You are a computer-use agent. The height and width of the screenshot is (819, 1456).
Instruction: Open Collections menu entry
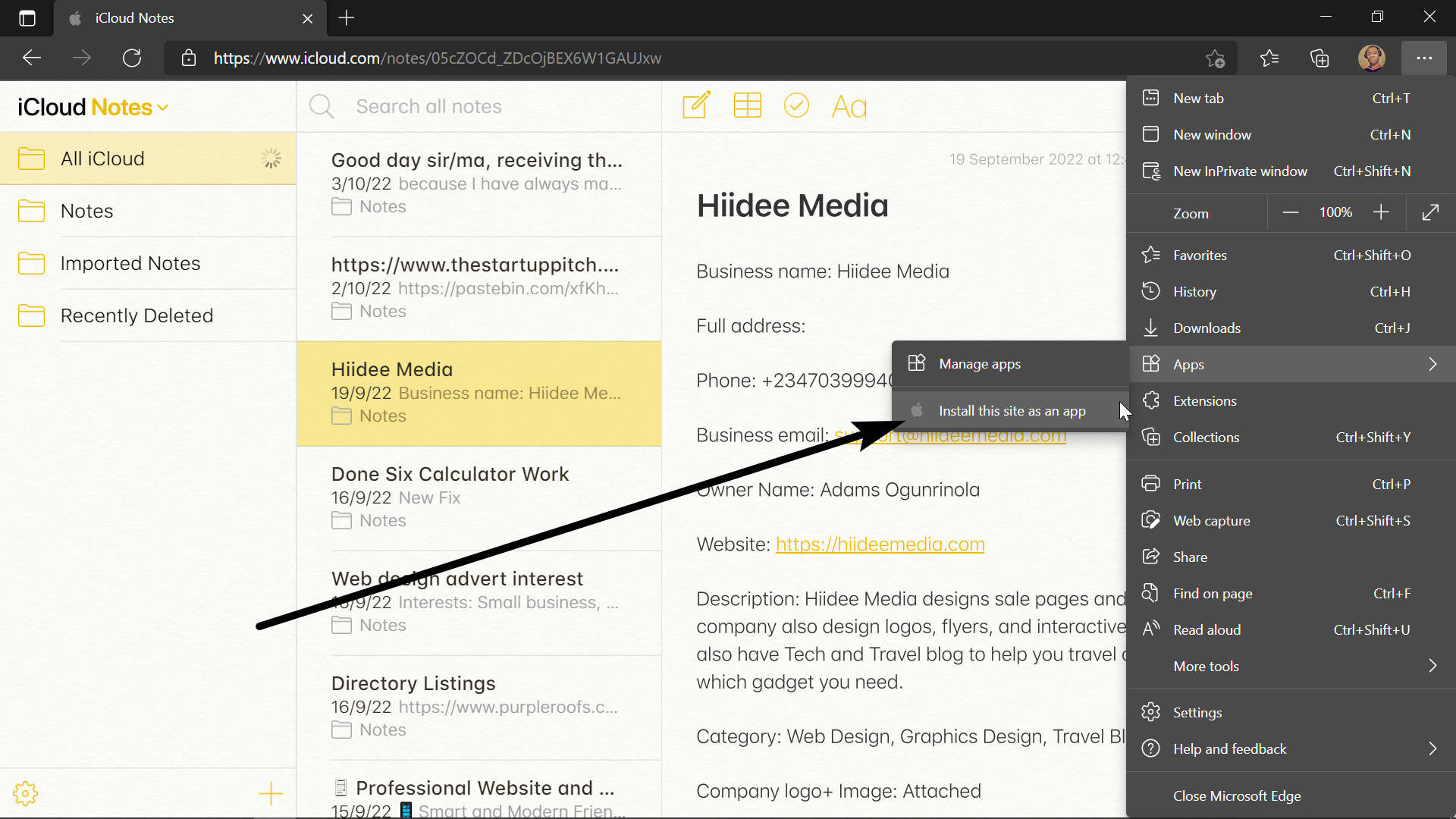point(1291,437)
